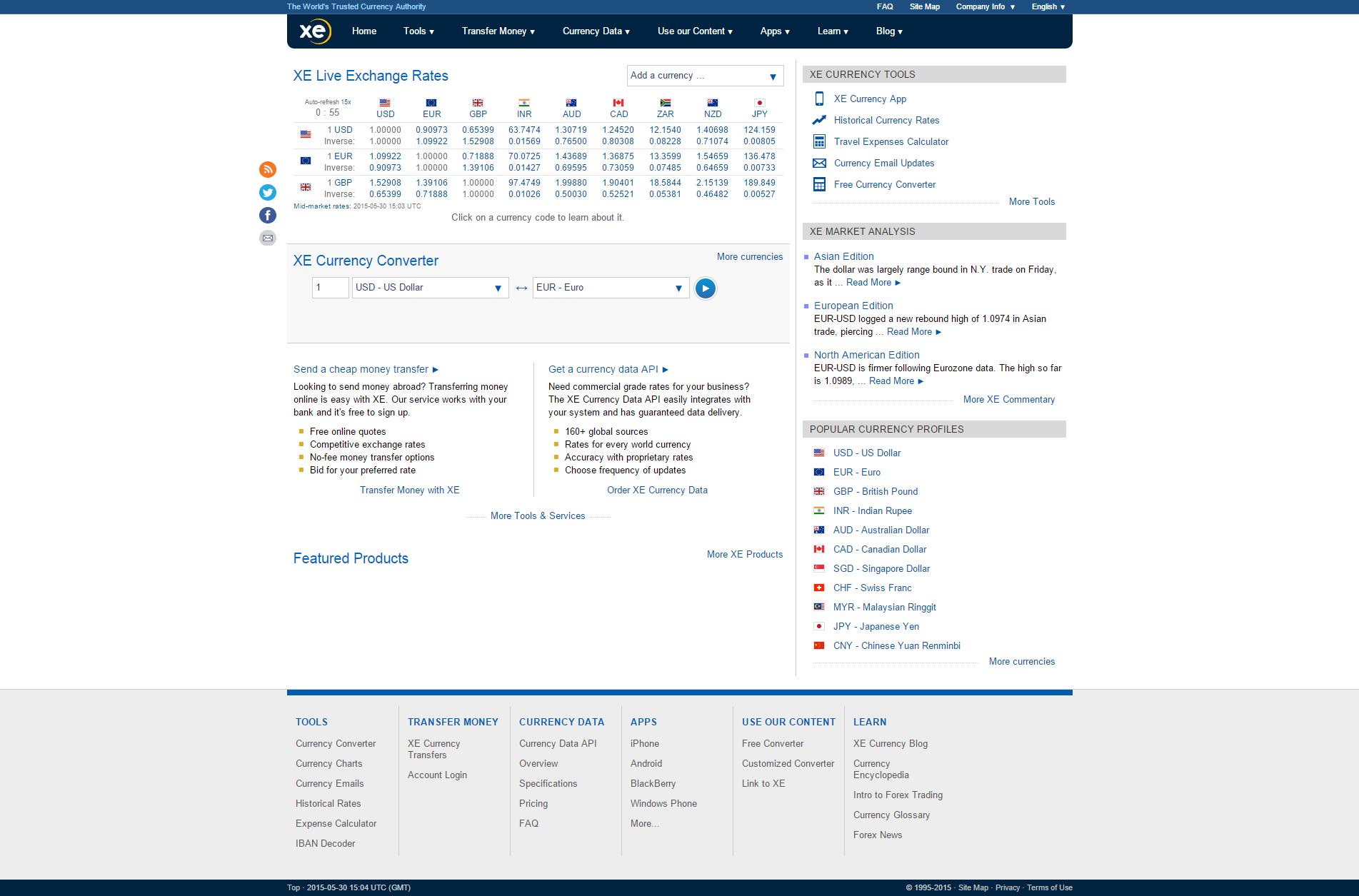The height and width of the screenshot is (896, 1359).
Task: Expand the Transfer Money navigation menu
Action: [498, 31]
